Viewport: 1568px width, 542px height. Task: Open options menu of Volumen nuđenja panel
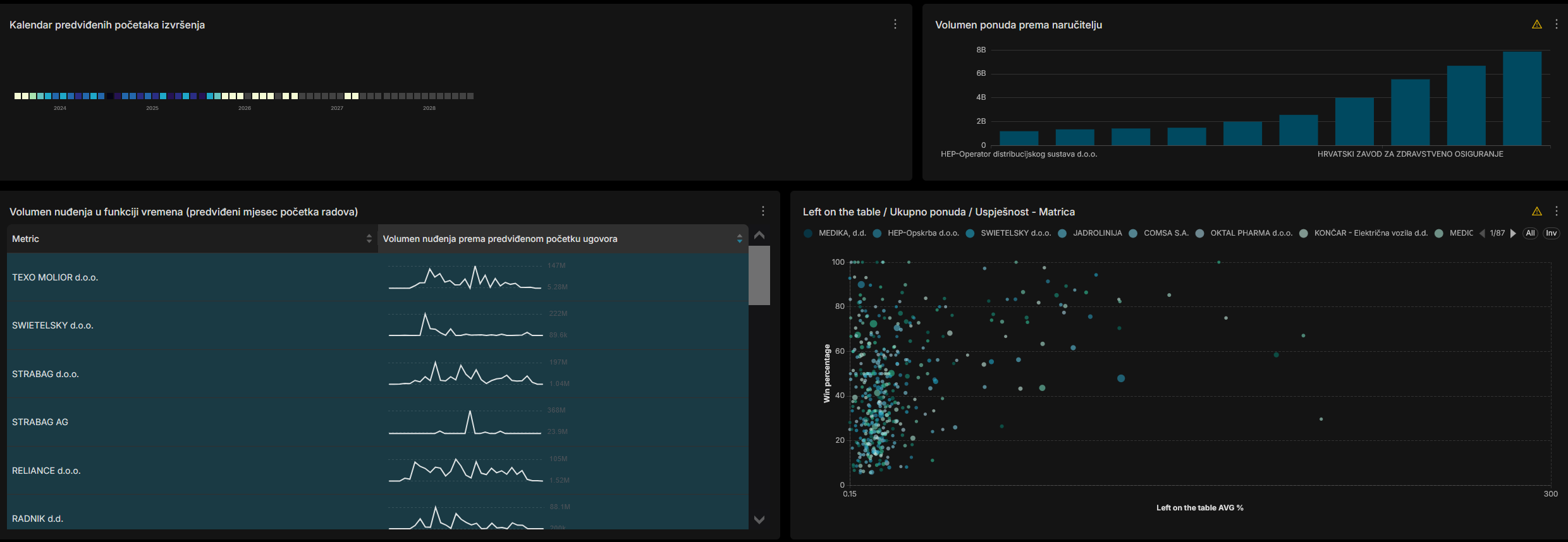click(x=763, y=211)
